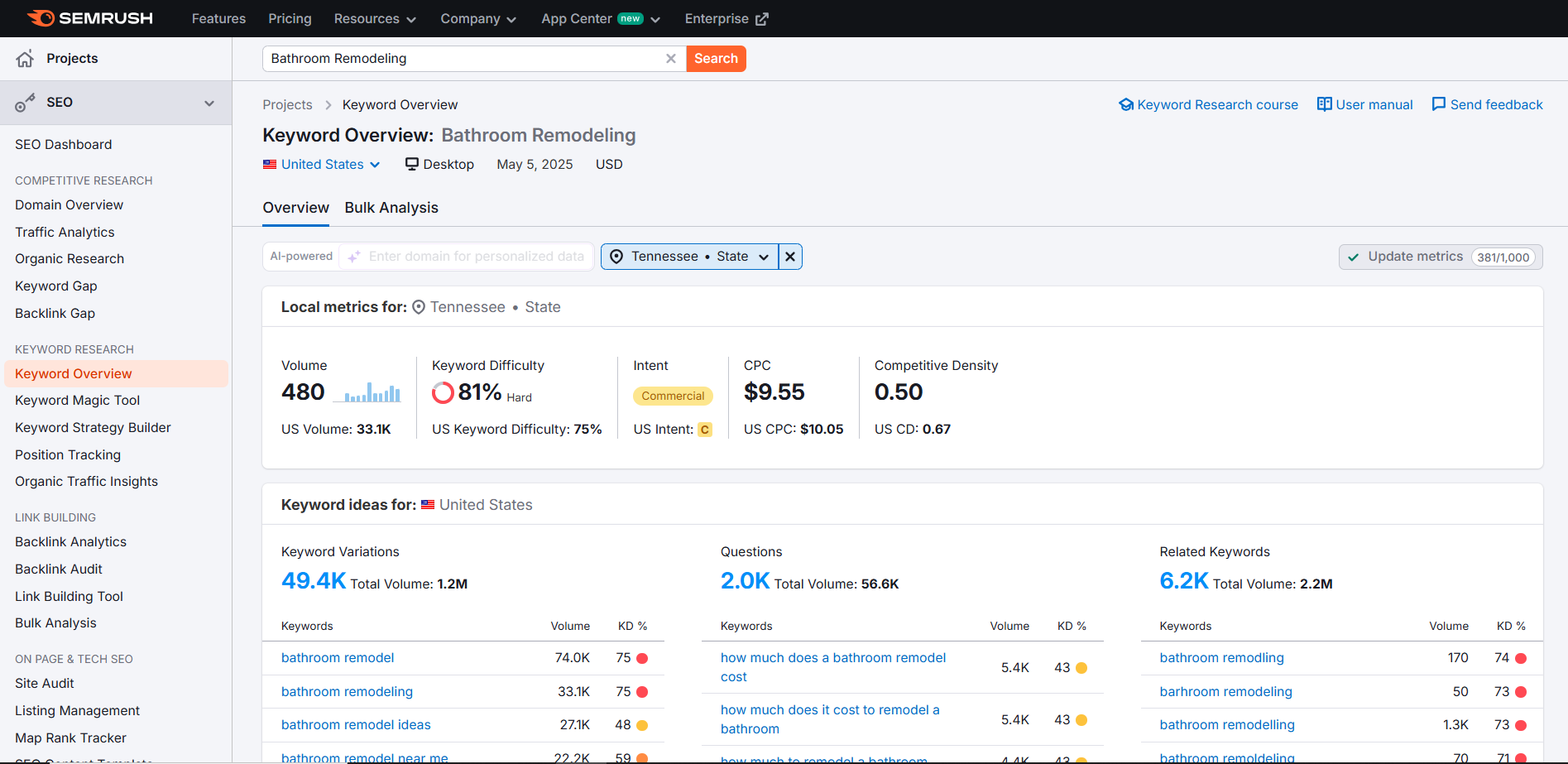Image resolution: width=1568 pixels, height=764 pixels.
Task: Clear the search field with X icon
Action: pyautogui.click(x=671, y=59)
